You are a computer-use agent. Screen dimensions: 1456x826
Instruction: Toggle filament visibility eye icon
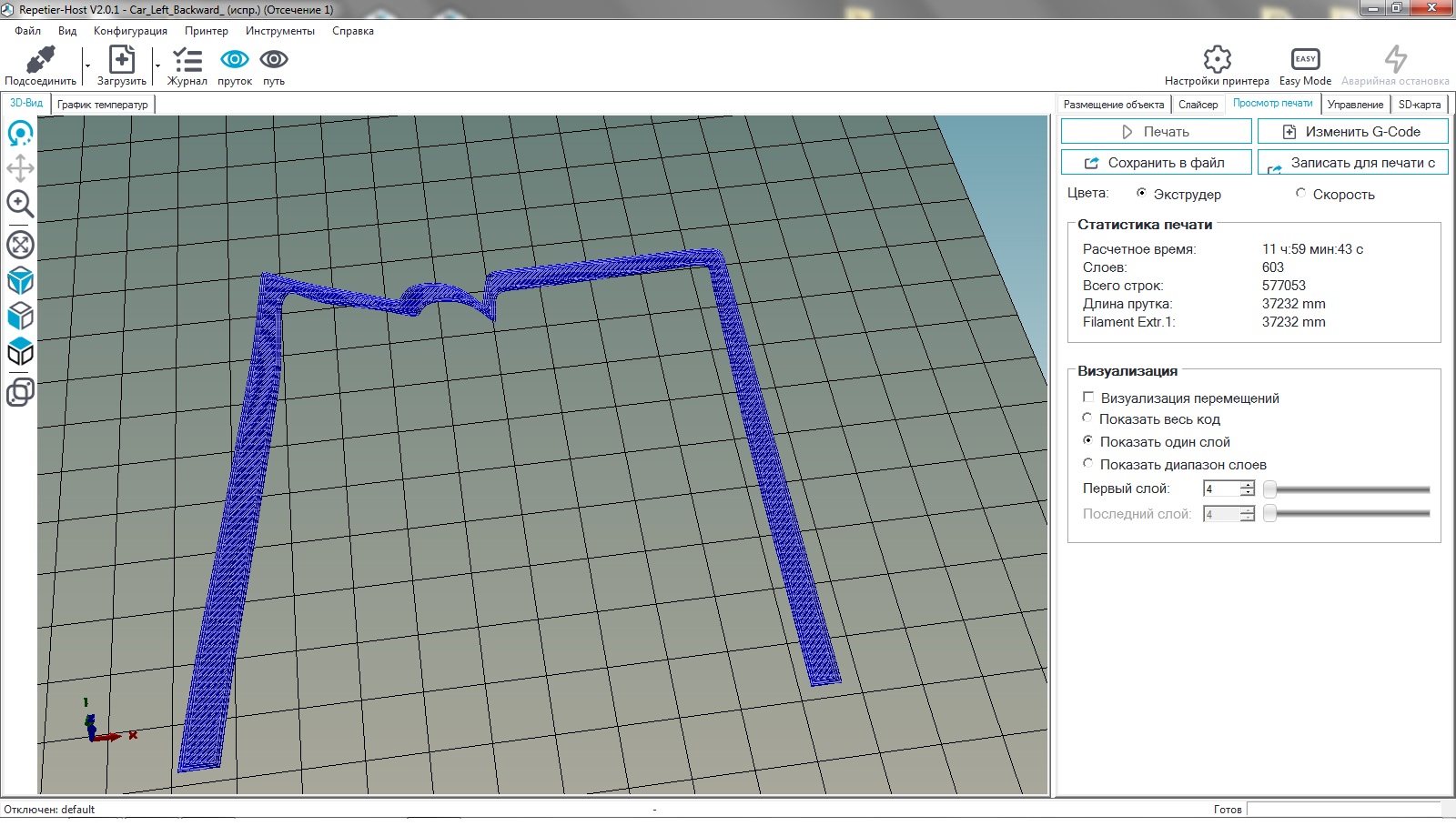tap(235, 60)
